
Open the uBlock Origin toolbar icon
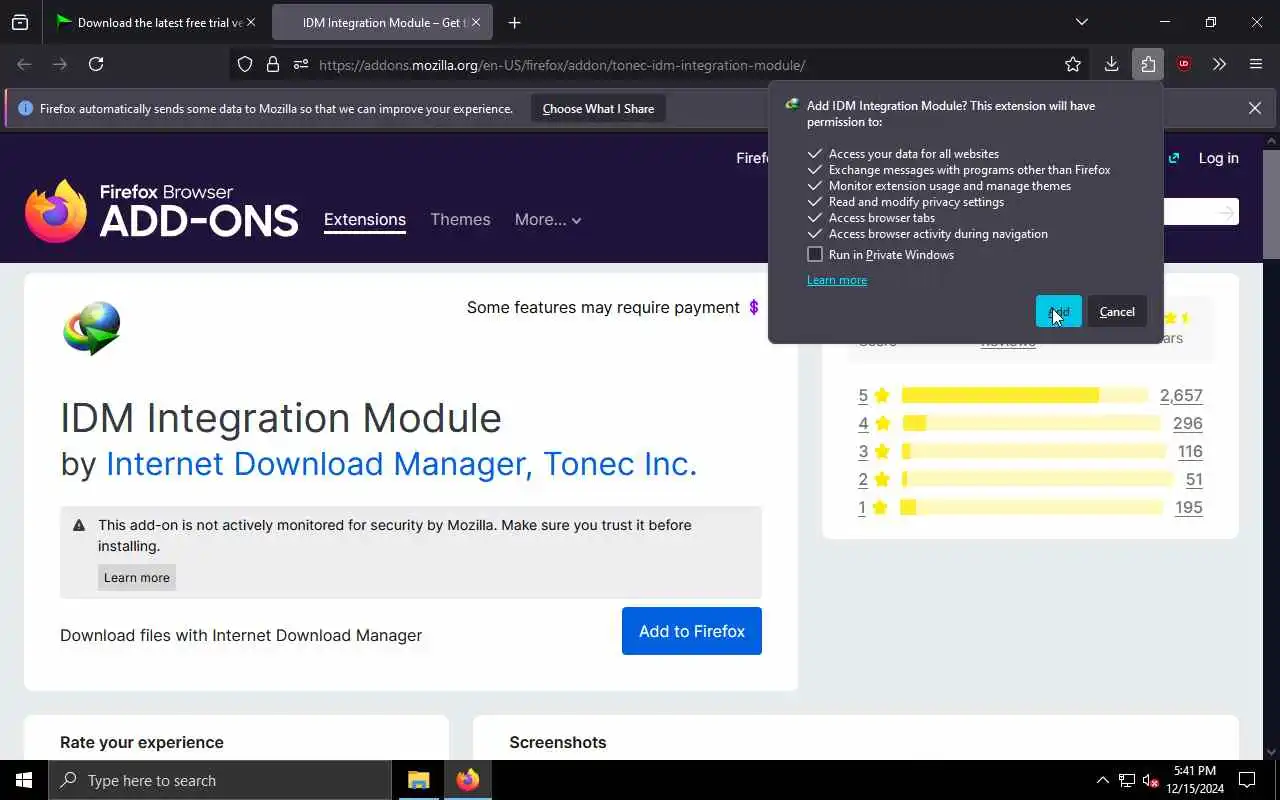click(x=1184, y=64)
